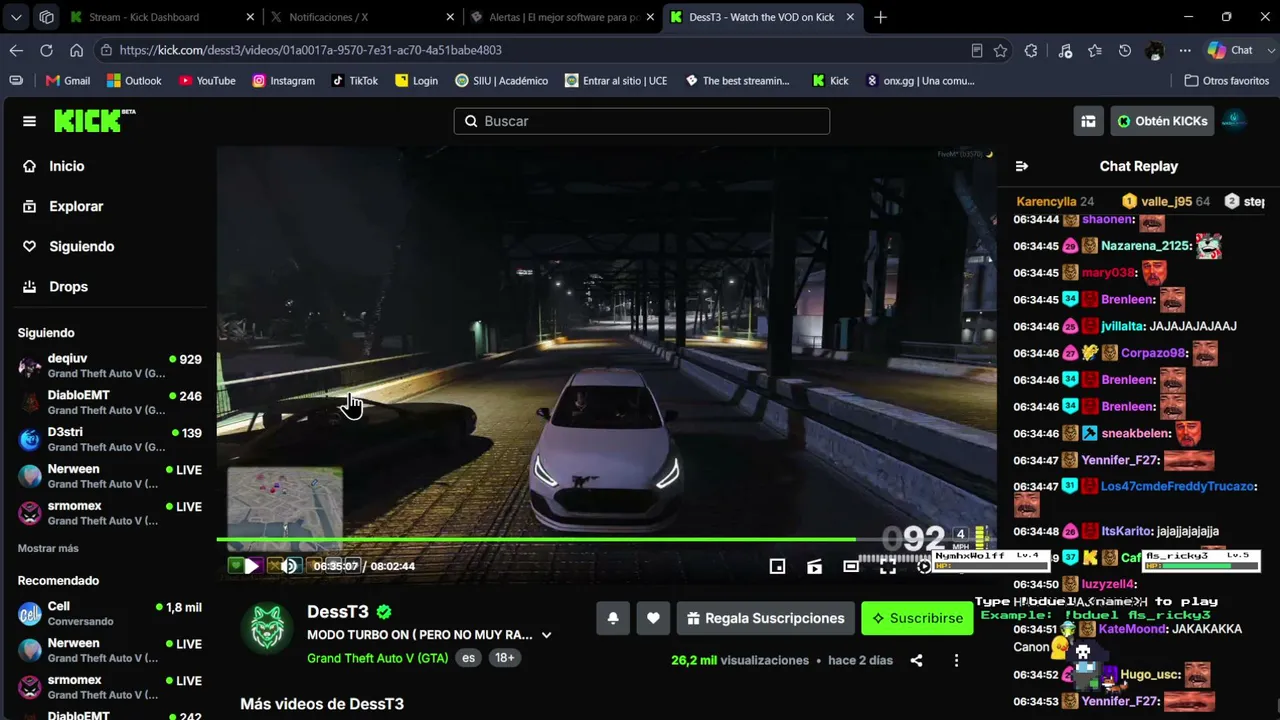Open Kick bookmark in favorites bar
1280x720 pixels.
tap(830, 81)
